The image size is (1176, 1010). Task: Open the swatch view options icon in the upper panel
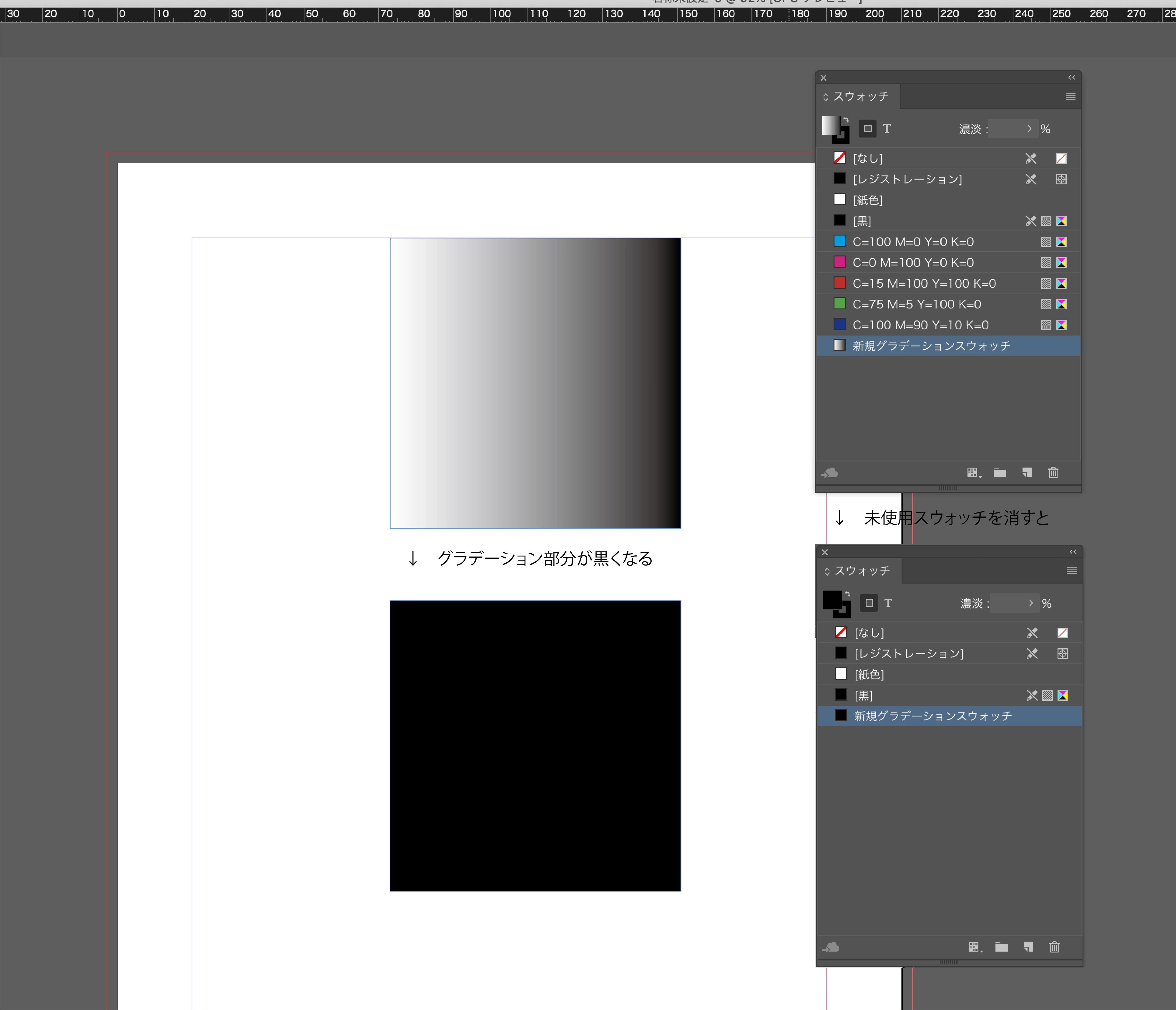pos(973,473)
